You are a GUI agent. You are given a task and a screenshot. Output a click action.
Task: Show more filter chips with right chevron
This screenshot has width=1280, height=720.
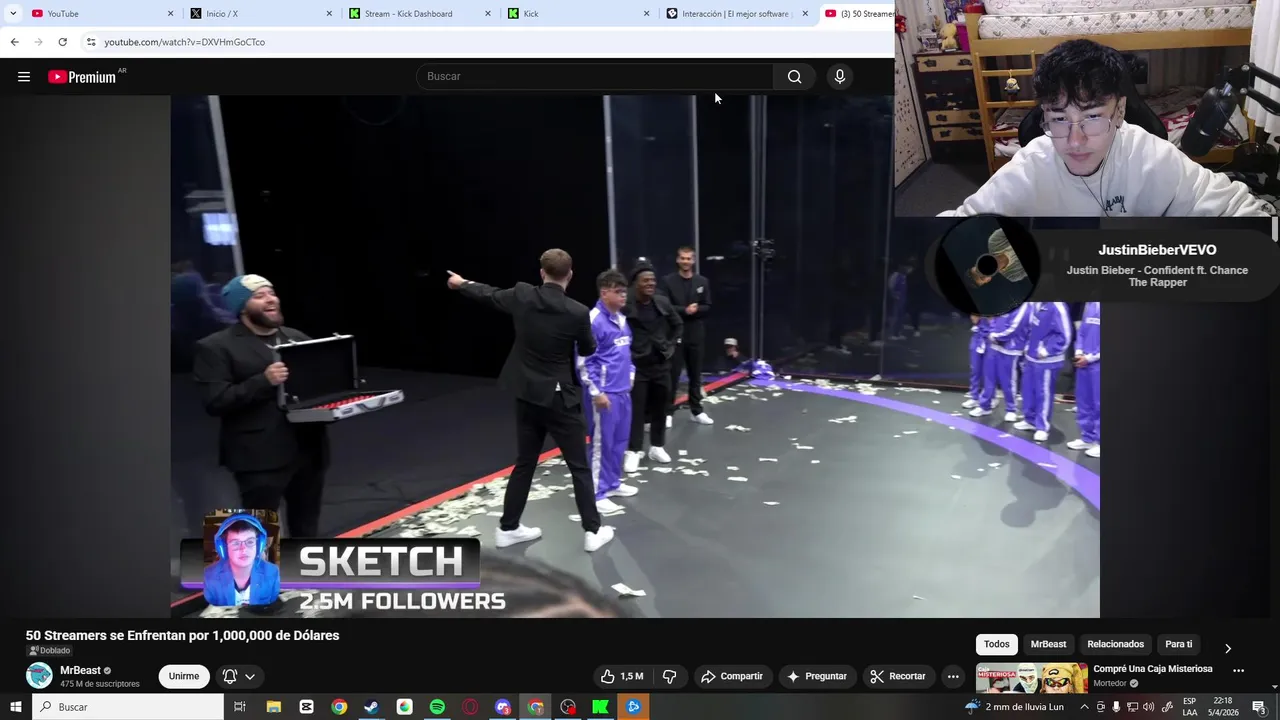[x=1228, y=648]
